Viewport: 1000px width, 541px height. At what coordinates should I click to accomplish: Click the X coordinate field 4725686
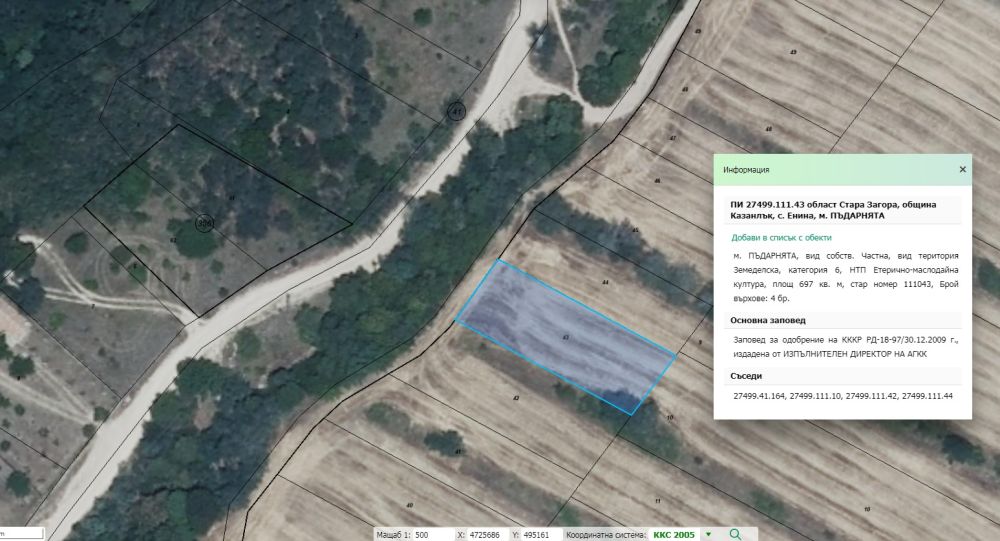pos(485,534)
